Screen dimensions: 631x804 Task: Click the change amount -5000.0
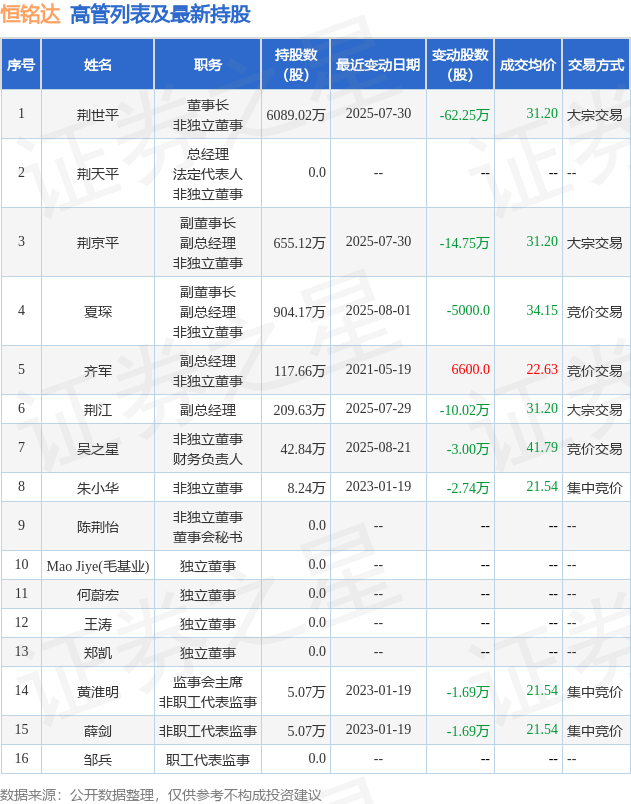(468, 310)
